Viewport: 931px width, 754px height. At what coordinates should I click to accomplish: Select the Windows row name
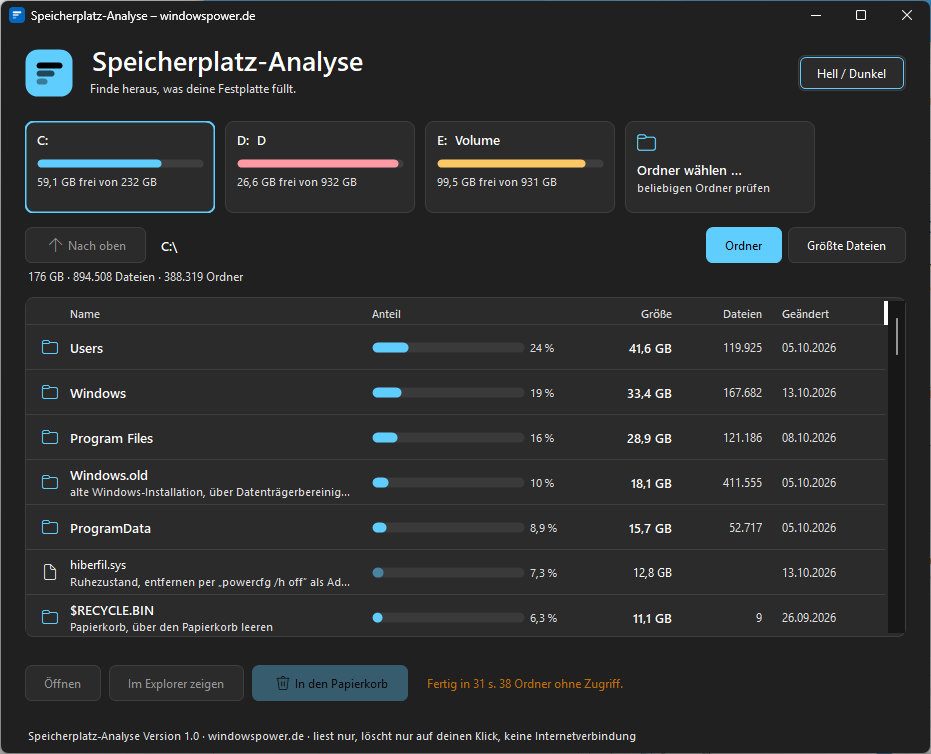click(98, 394)
